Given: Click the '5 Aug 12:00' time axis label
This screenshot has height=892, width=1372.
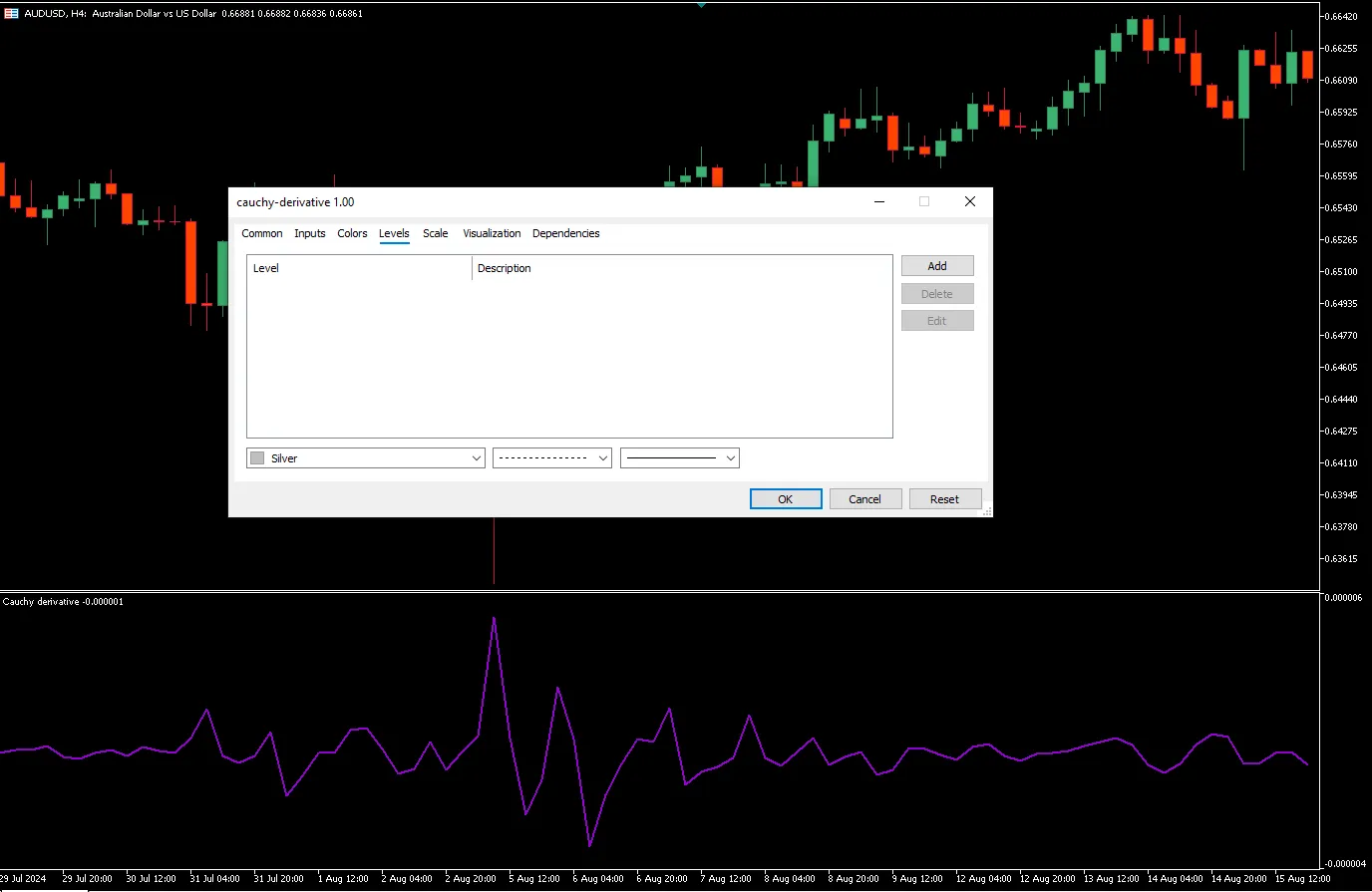Looking at the screenshot, I should [534, 879].
